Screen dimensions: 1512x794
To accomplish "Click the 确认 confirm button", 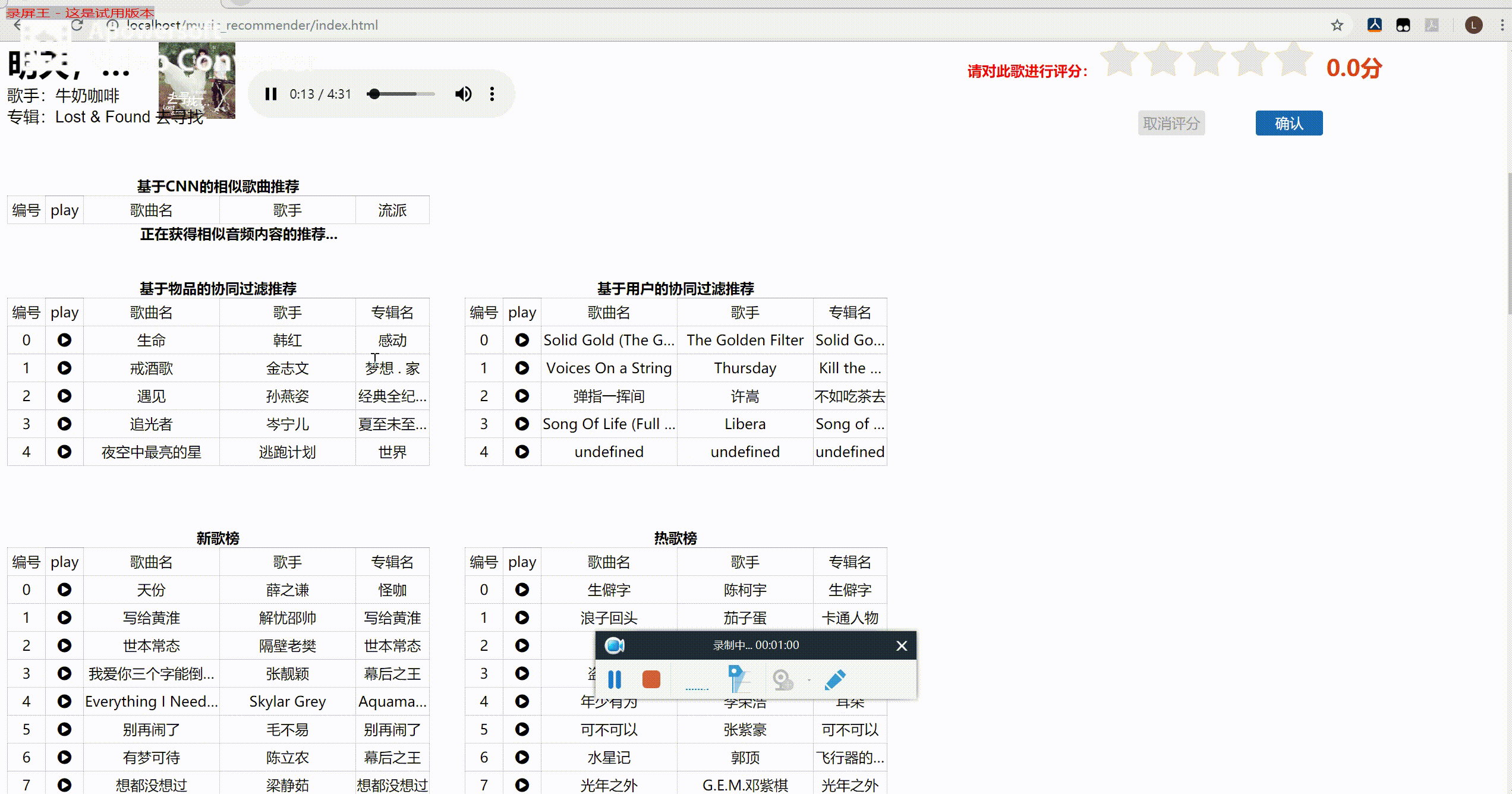I will pyautogui.click(x=1289, y=123).
